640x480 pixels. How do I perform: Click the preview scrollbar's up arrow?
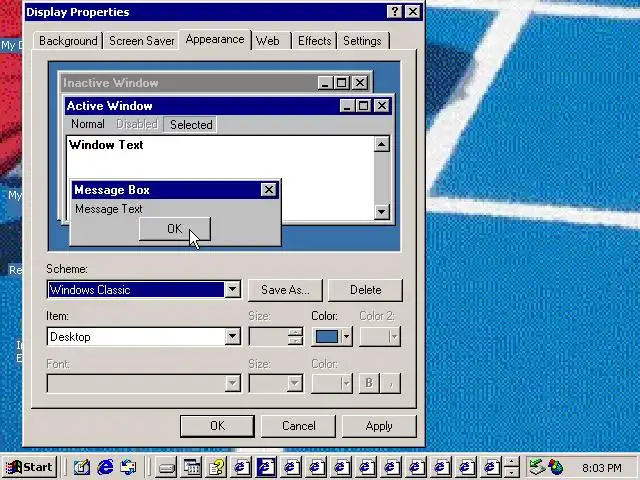(382, 144)
